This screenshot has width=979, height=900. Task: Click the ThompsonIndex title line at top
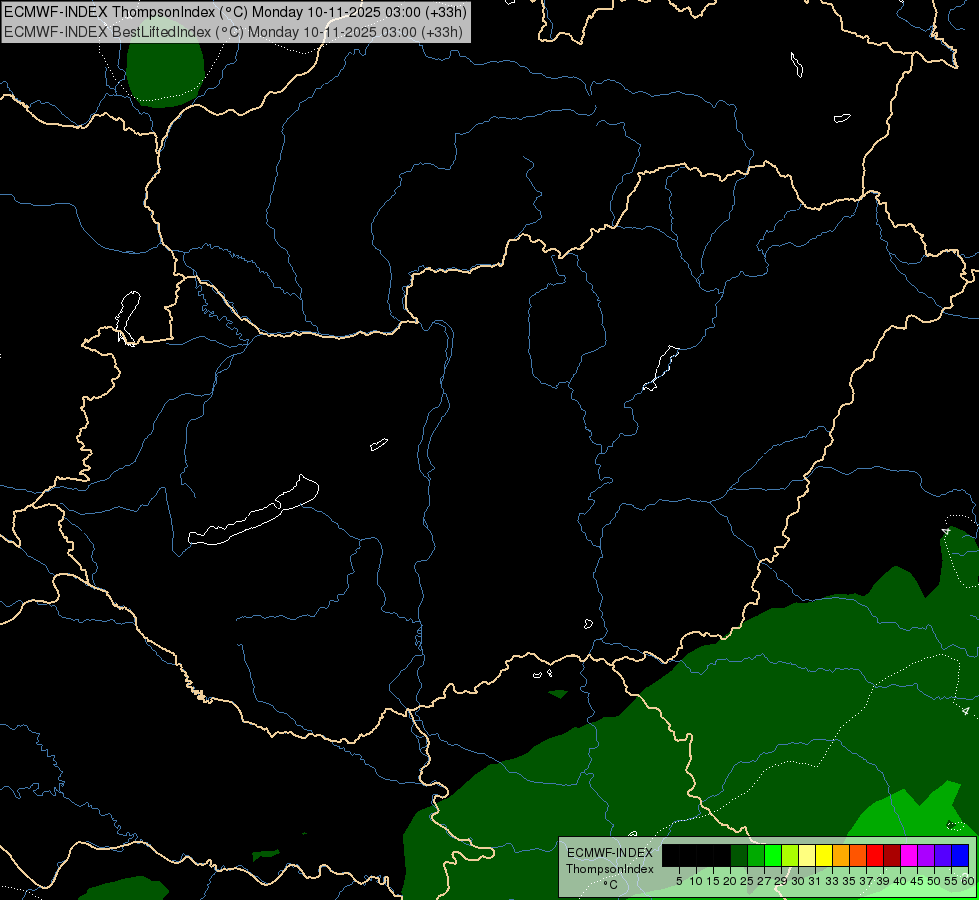click(235, 12)
